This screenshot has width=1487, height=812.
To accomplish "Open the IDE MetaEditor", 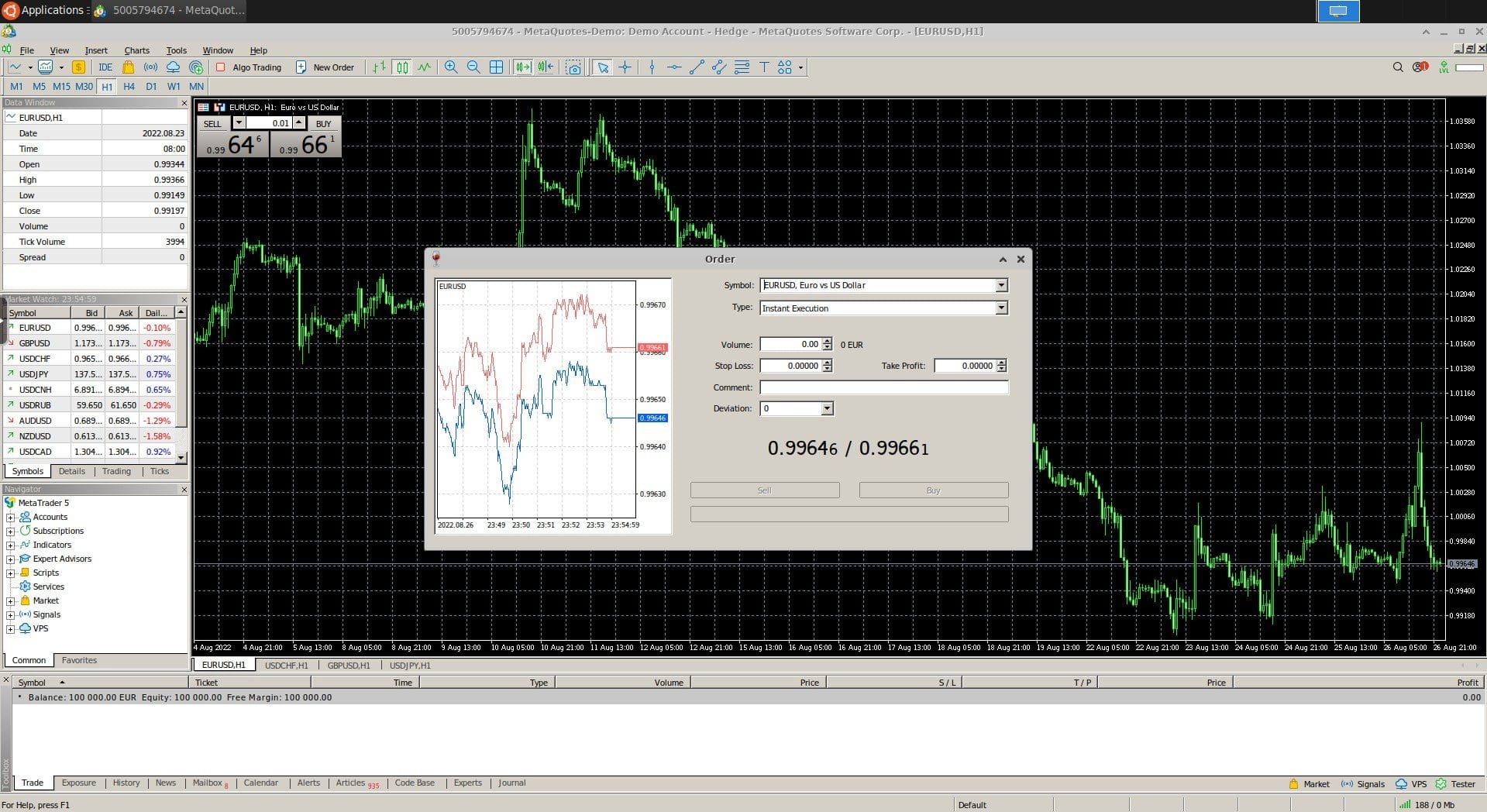I will 105,67.
